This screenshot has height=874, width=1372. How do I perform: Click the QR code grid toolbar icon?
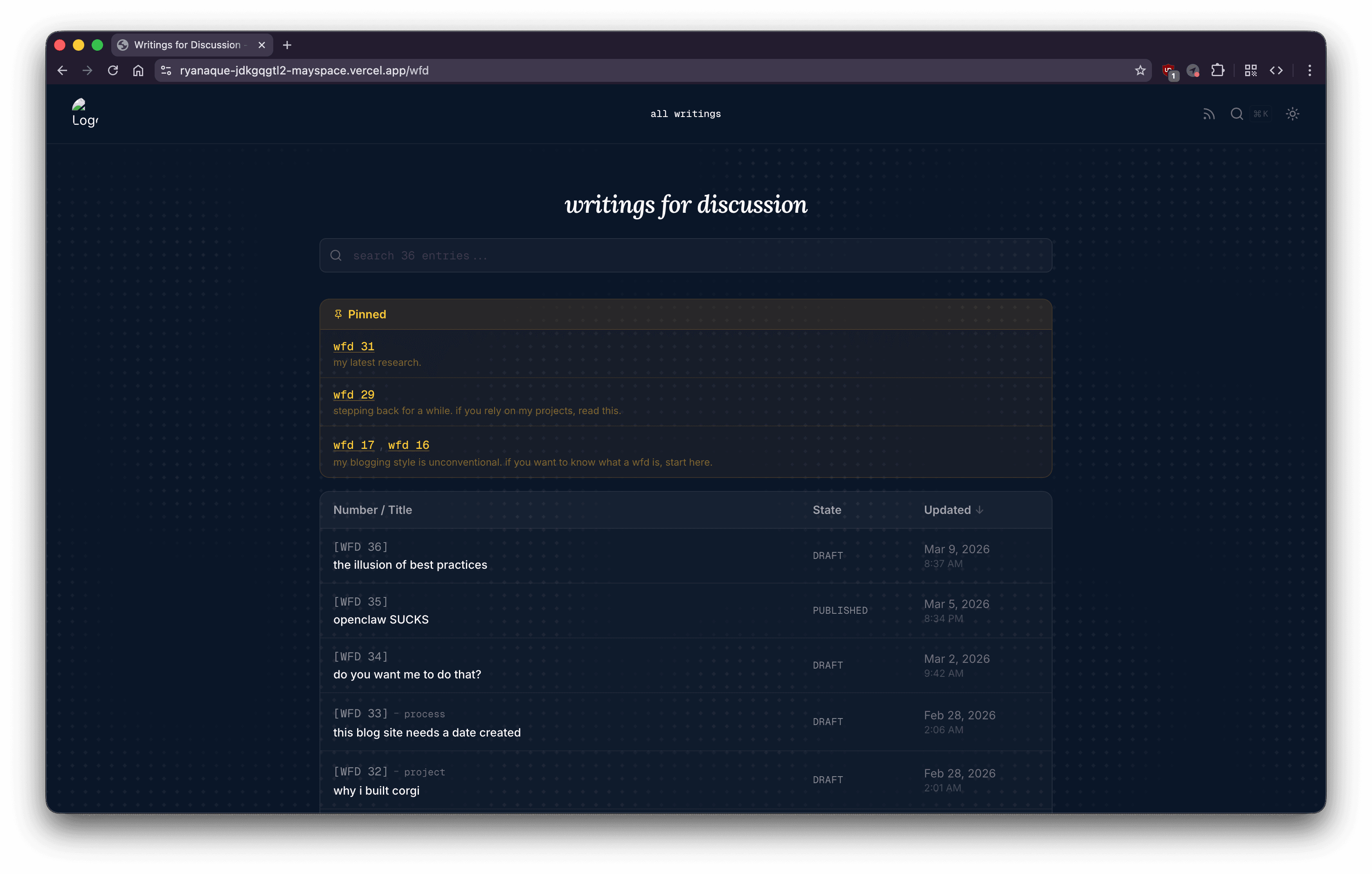click(x=1251, y=70)
